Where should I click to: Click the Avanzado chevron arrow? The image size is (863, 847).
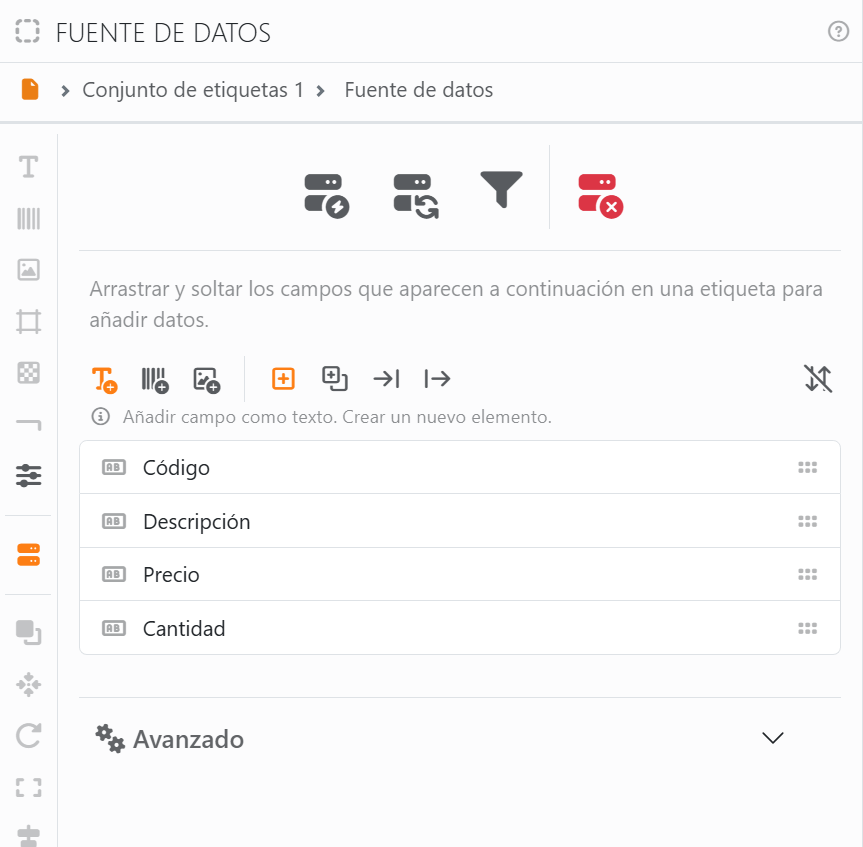pyautogui.click(x=773, y=737)
